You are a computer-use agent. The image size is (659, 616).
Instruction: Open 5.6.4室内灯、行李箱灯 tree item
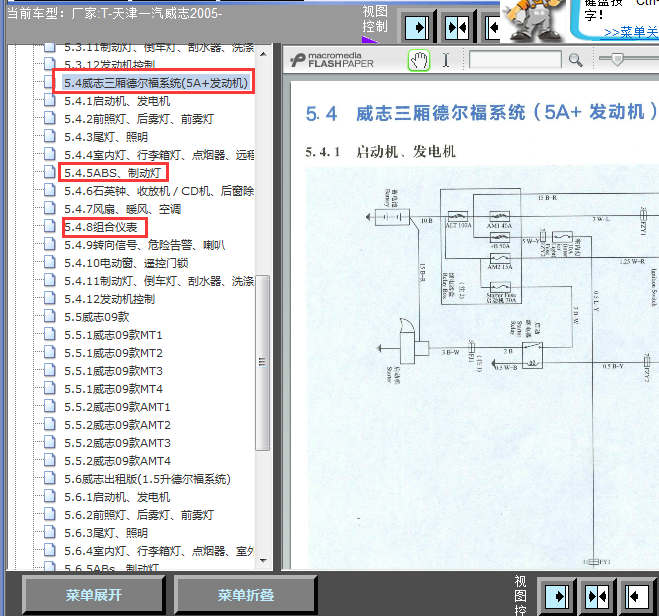pos(159,551)
